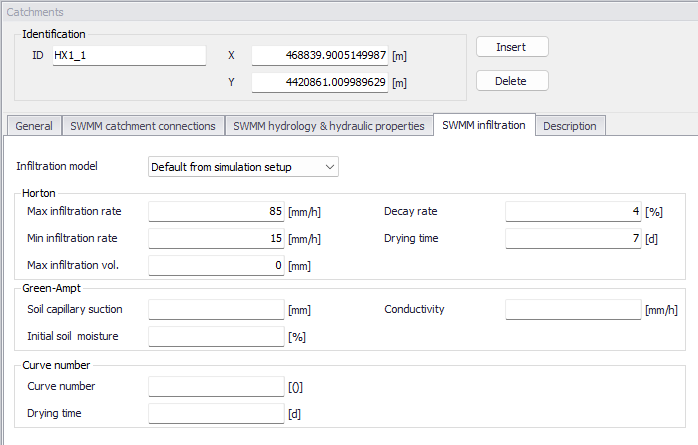Click the Green-Ampt Conductivity field
Viewport: 698px width, 445px height.
point(573,310)
